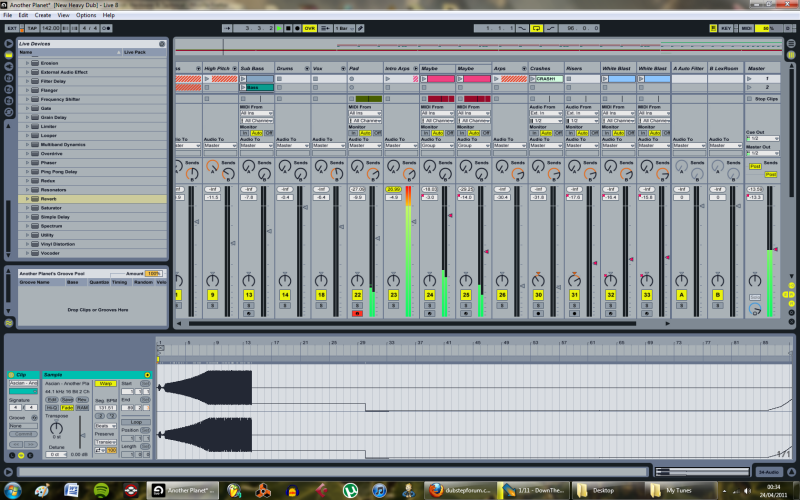
Task: Toggle the clip Loop switch
Action: 136,422
